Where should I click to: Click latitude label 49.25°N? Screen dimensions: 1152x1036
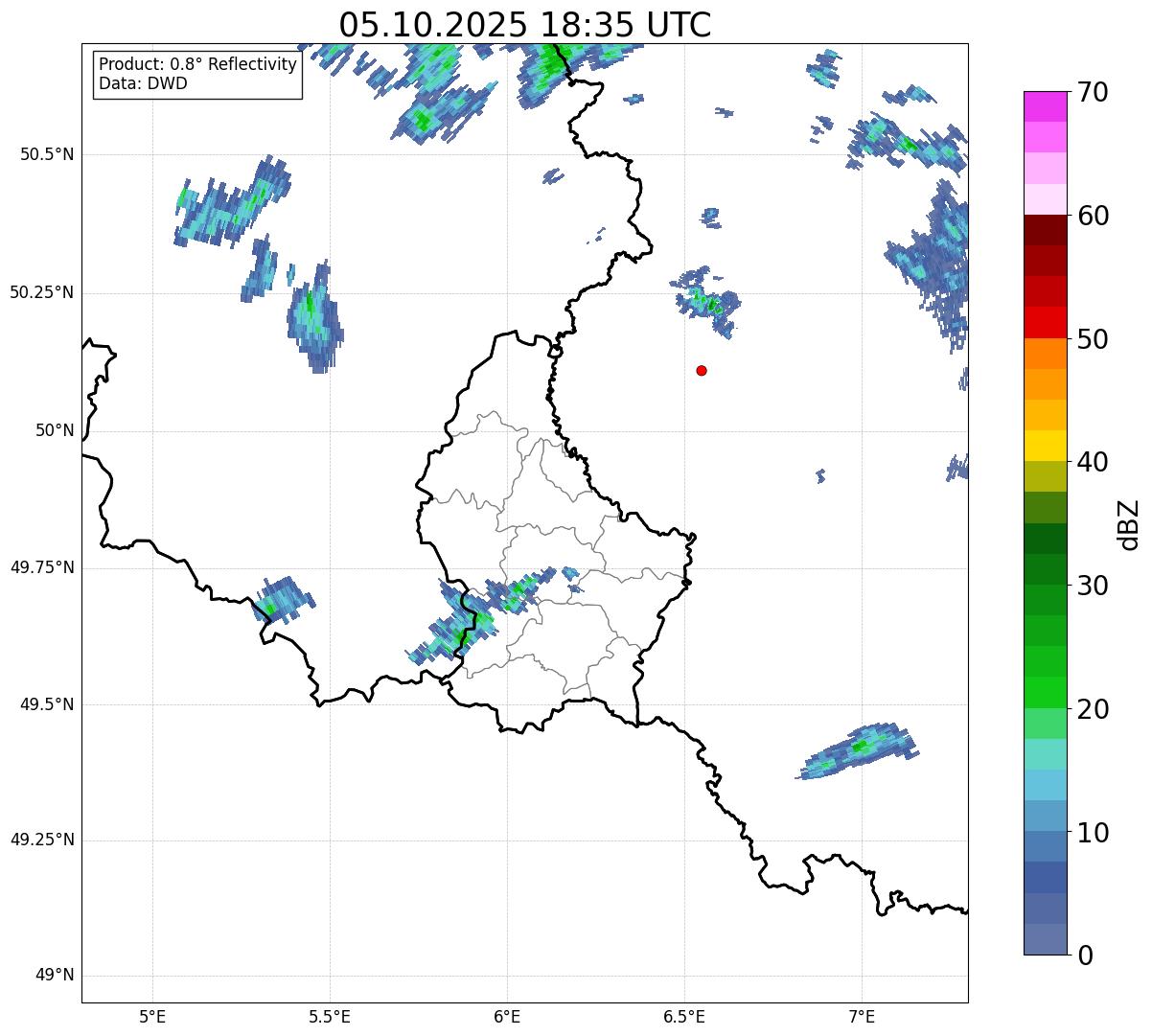pos(41,840)
